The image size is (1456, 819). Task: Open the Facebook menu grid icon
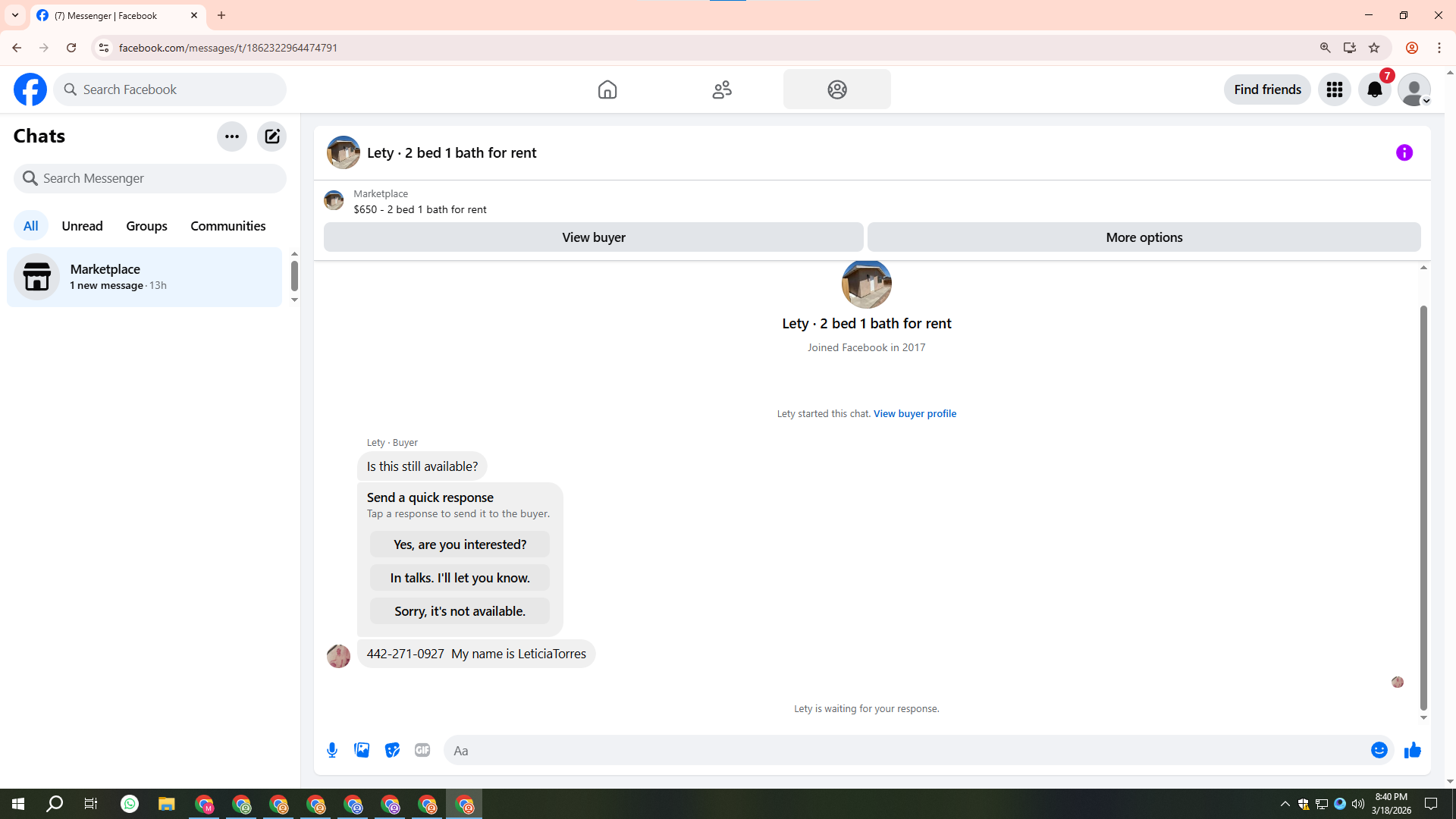(x=1334, y=89)
